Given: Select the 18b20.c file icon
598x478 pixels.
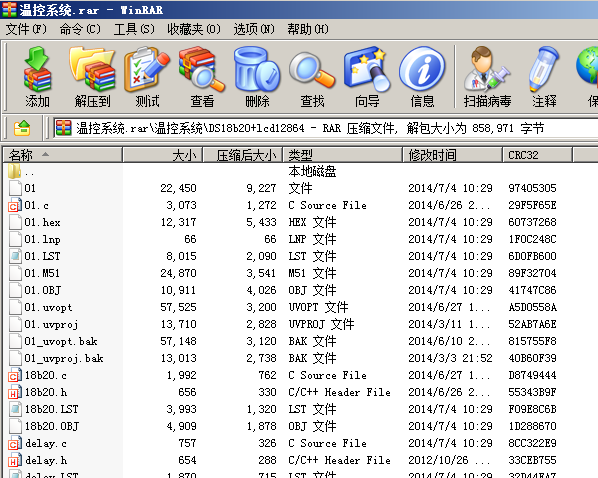Looking at the screenshot, I should 14,375.
